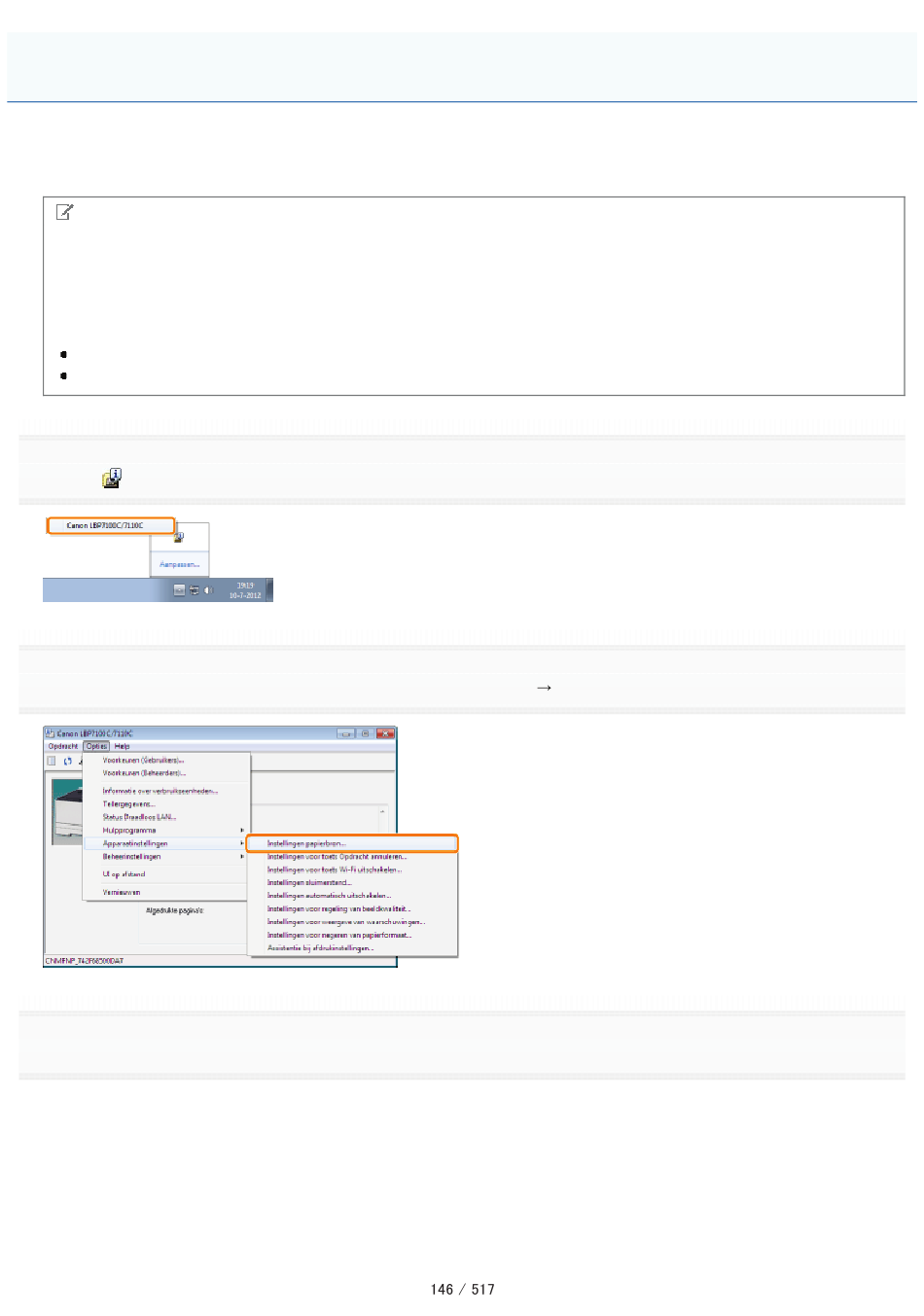The width and height of the screenshot is (924, 1316).
Task: Select UI op afstand
Action: 166,874
